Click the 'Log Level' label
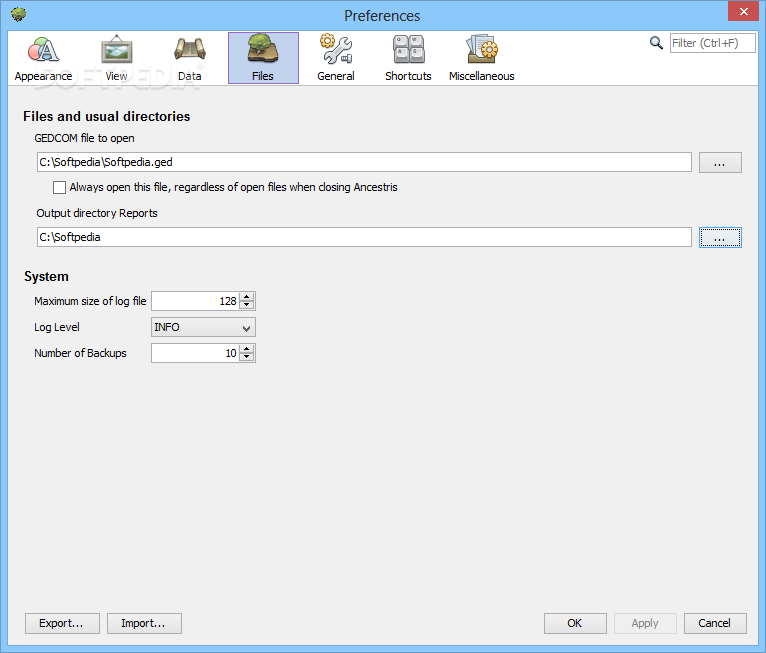 point(57,327)
